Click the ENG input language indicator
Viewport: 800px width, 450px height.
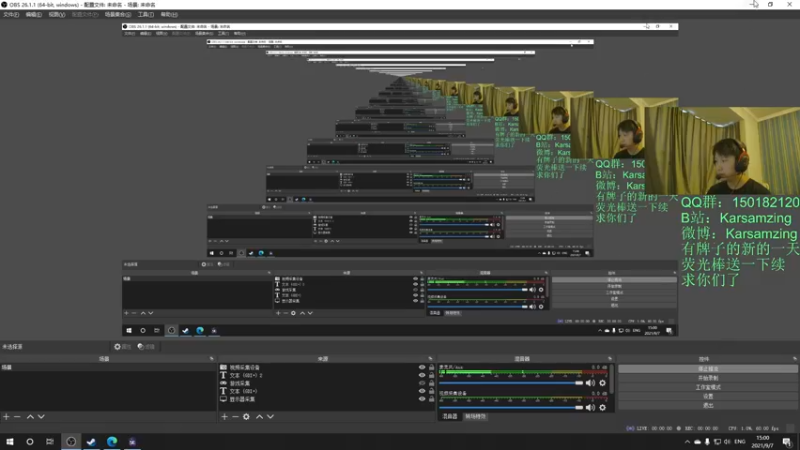pyautogui.click(x=740, y=442)
